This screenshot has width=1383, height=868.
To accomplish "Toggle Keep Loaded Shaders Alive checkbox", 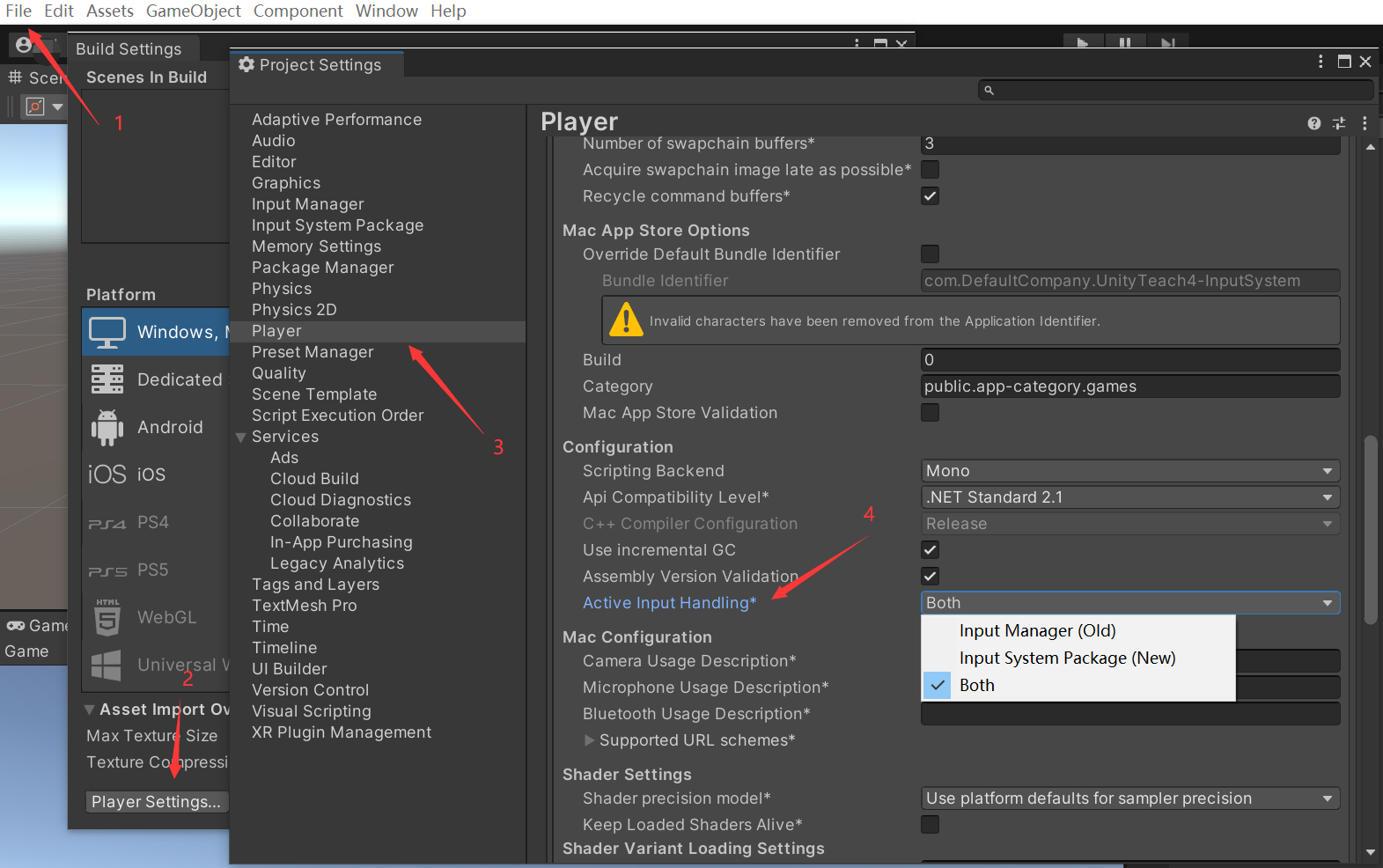I will (930, 824).
